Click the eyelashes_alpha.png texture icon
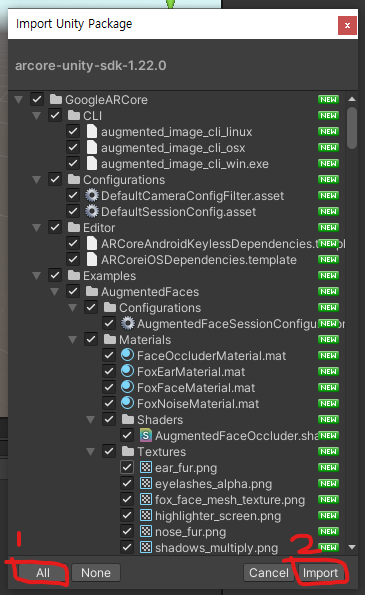This screenshot has height=595, width=365. click(146, 483)
